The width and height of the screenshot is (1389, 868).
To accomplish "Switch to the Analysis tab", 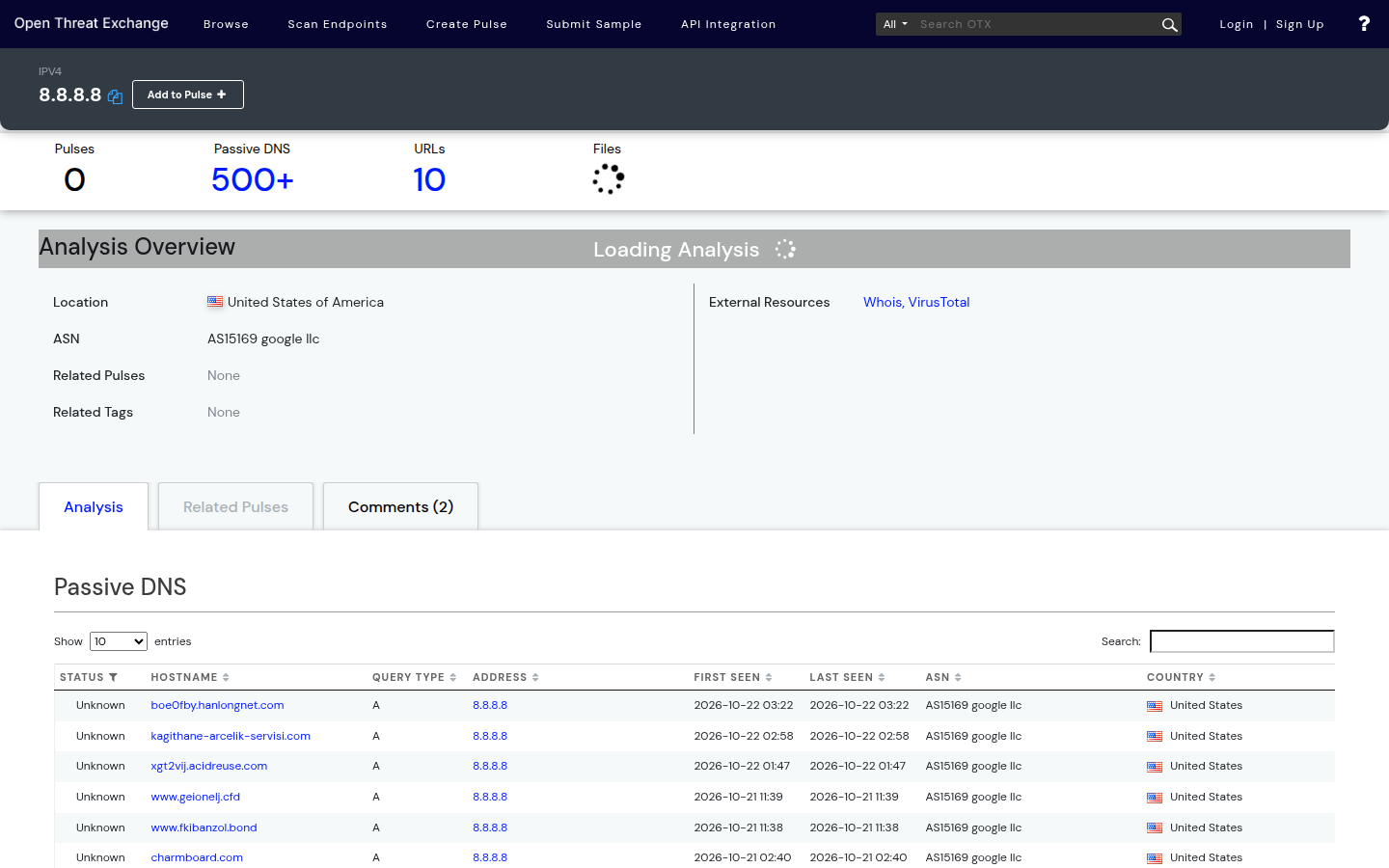I will (x=94, y=506).
